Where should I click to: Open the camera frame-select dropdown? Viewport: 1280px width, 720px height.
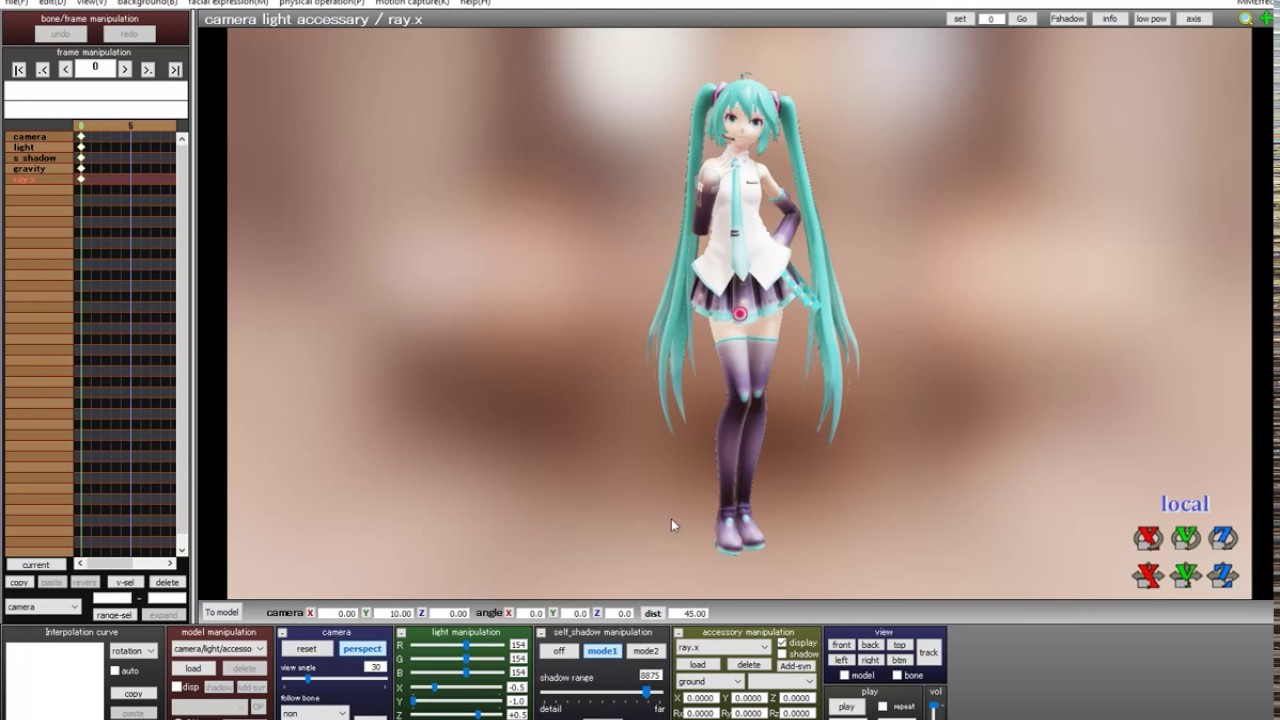(43, 607)
